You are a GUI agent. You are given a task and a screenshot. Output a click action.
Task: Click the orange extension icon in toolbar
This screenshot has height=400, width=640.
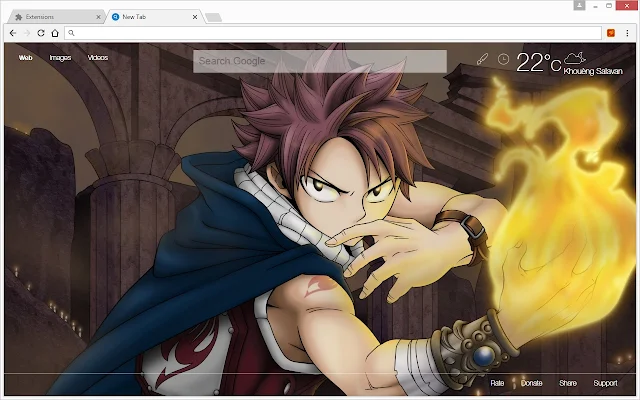click(611, 33)
